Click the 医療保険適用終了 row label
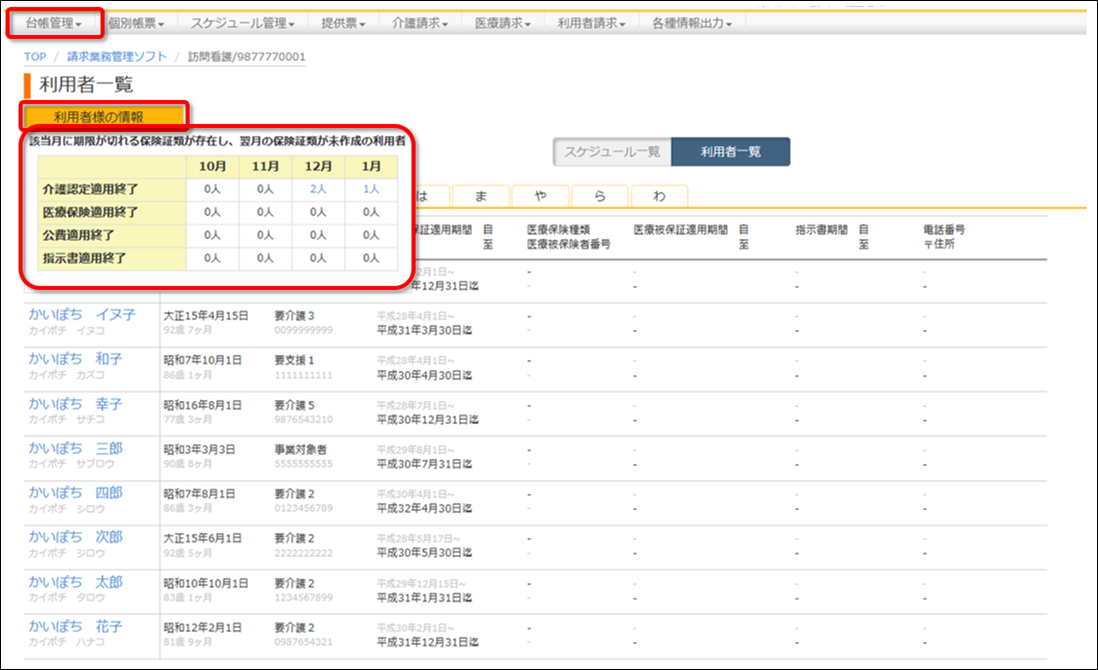 coord(90,212)
